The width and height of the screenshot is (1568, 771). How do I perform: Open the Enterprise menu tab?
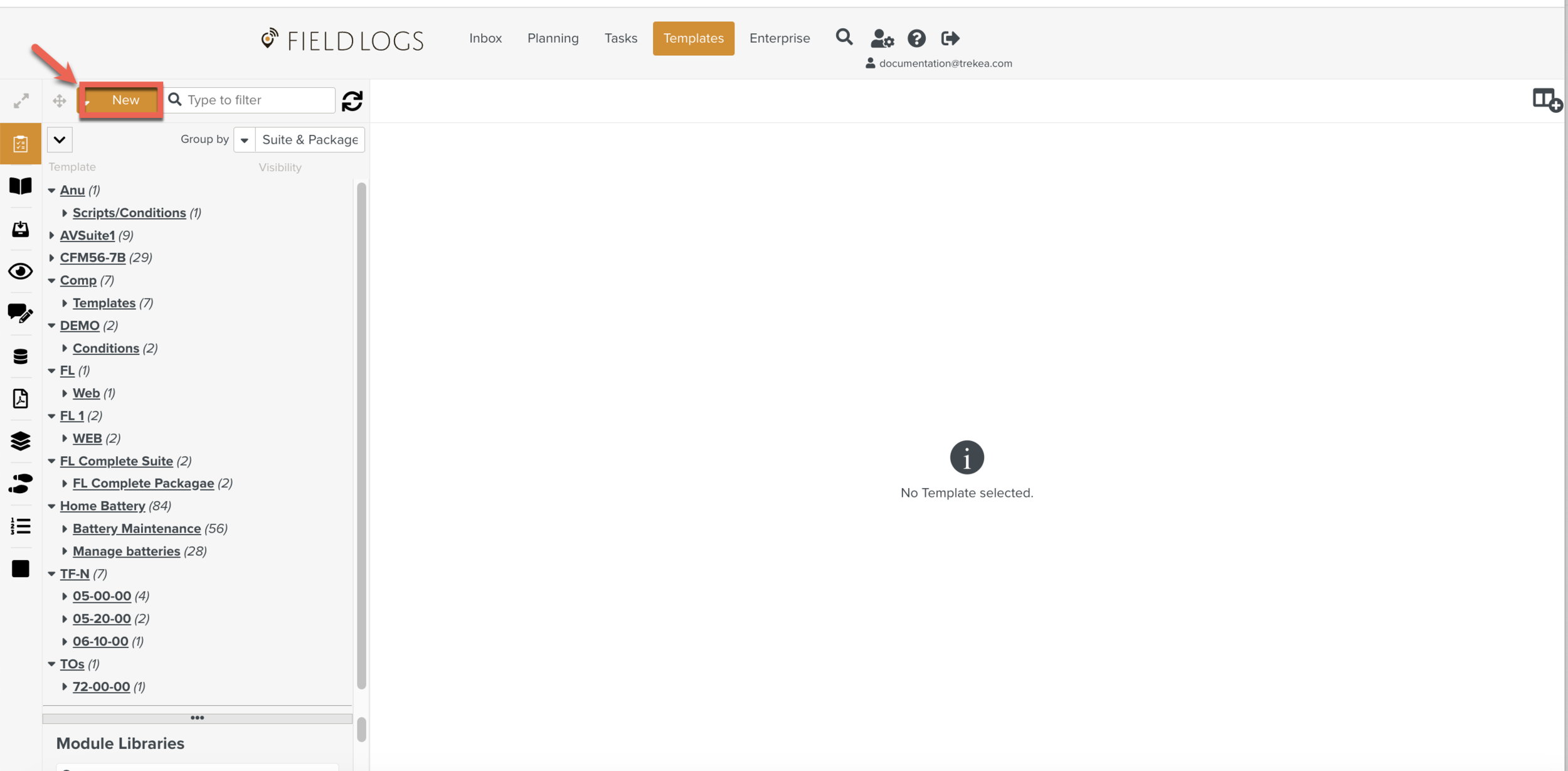[x=779, y=38]
